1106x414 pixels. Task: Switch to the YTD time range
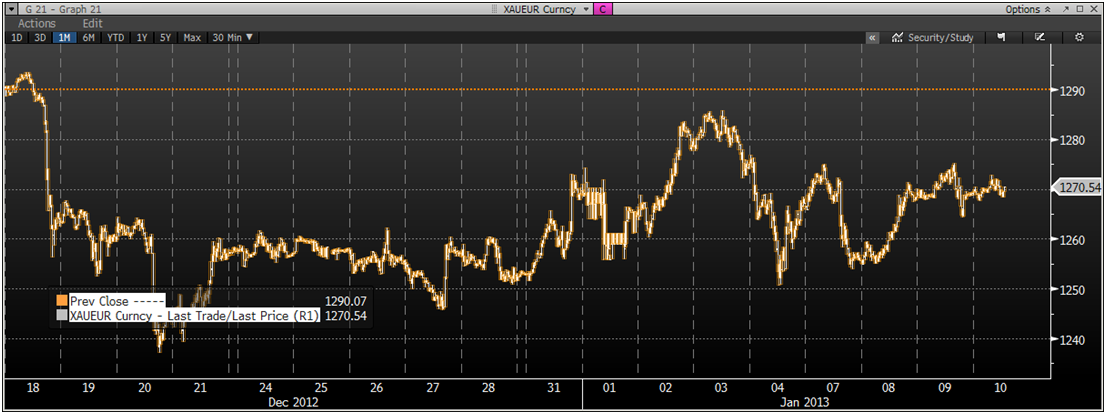[116, 37]
